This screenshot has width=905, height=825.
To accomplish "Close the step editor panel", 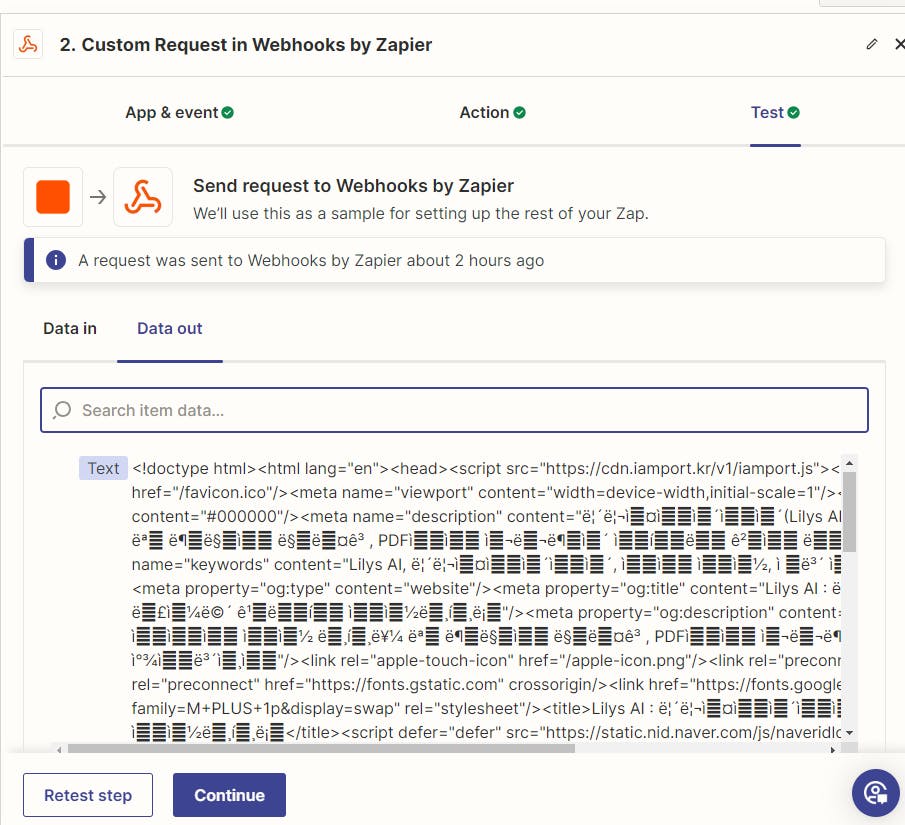I will 899,44.
